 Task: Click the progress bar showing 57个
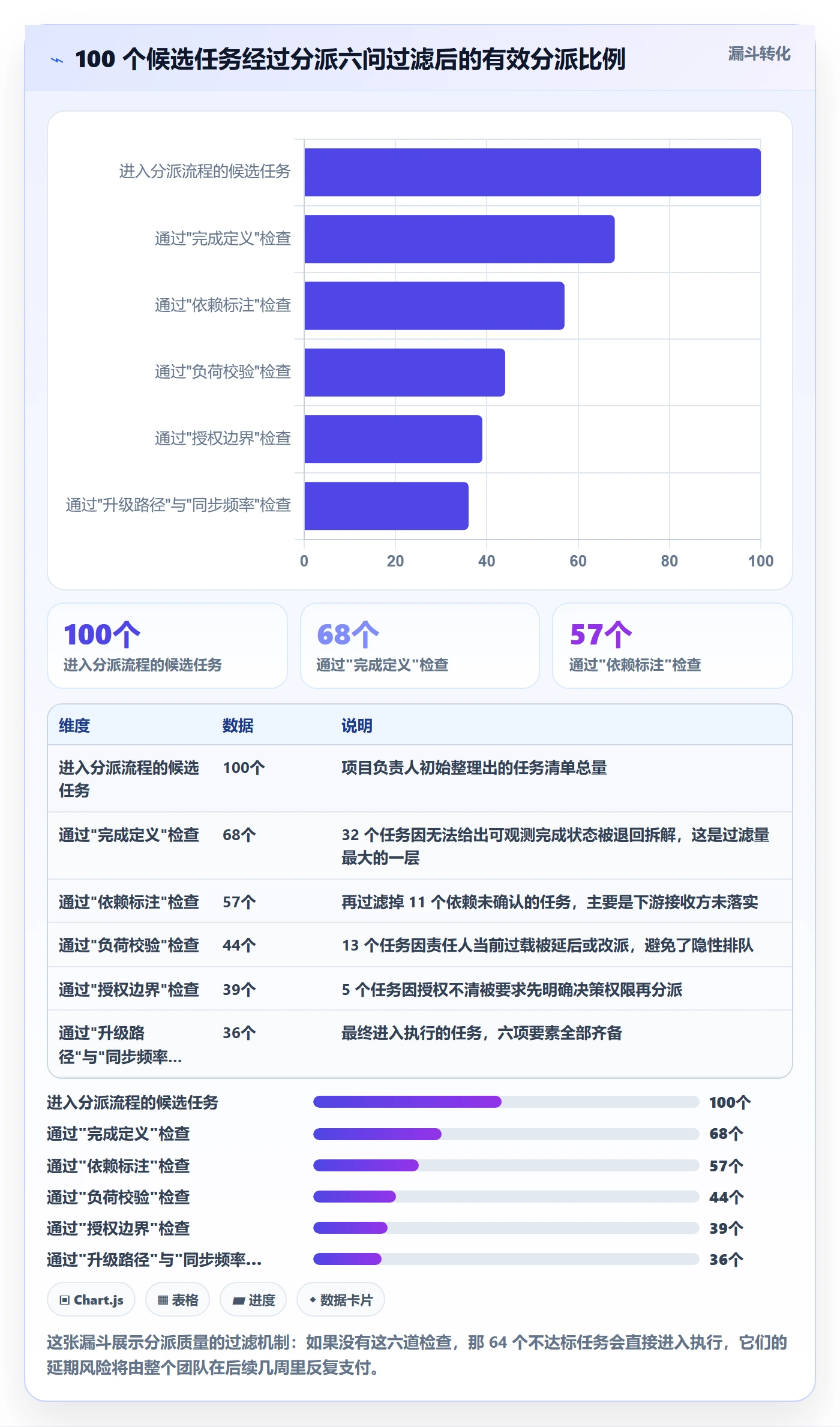(506, 1165)
